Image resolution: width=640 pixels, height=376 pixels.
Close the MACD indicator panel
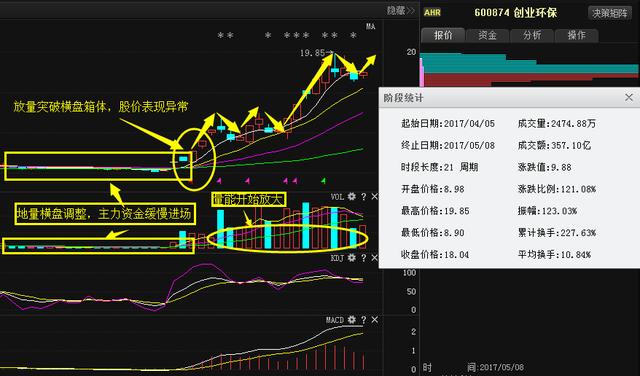pyautogui.click(x=374, y=320)
